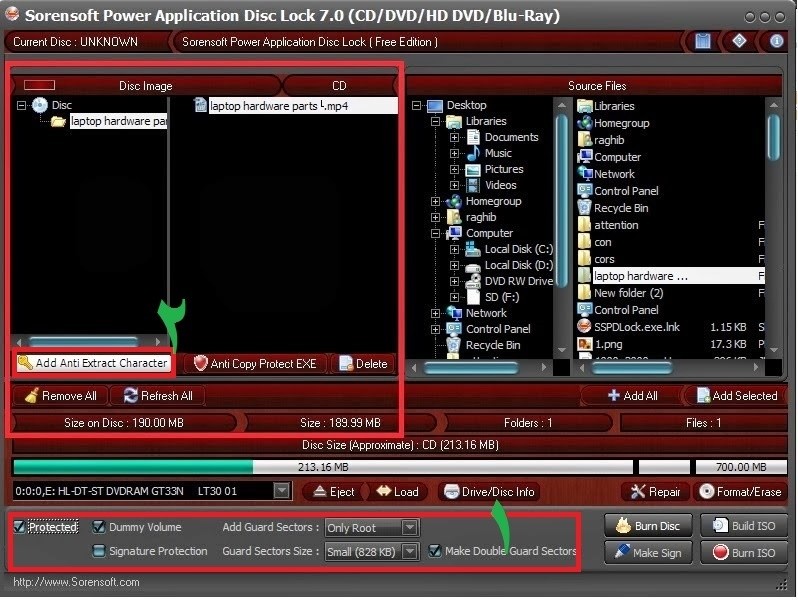Click the disc capacity progress bar
This screenshot has width=798, height=600.
(x=322, y=467)
